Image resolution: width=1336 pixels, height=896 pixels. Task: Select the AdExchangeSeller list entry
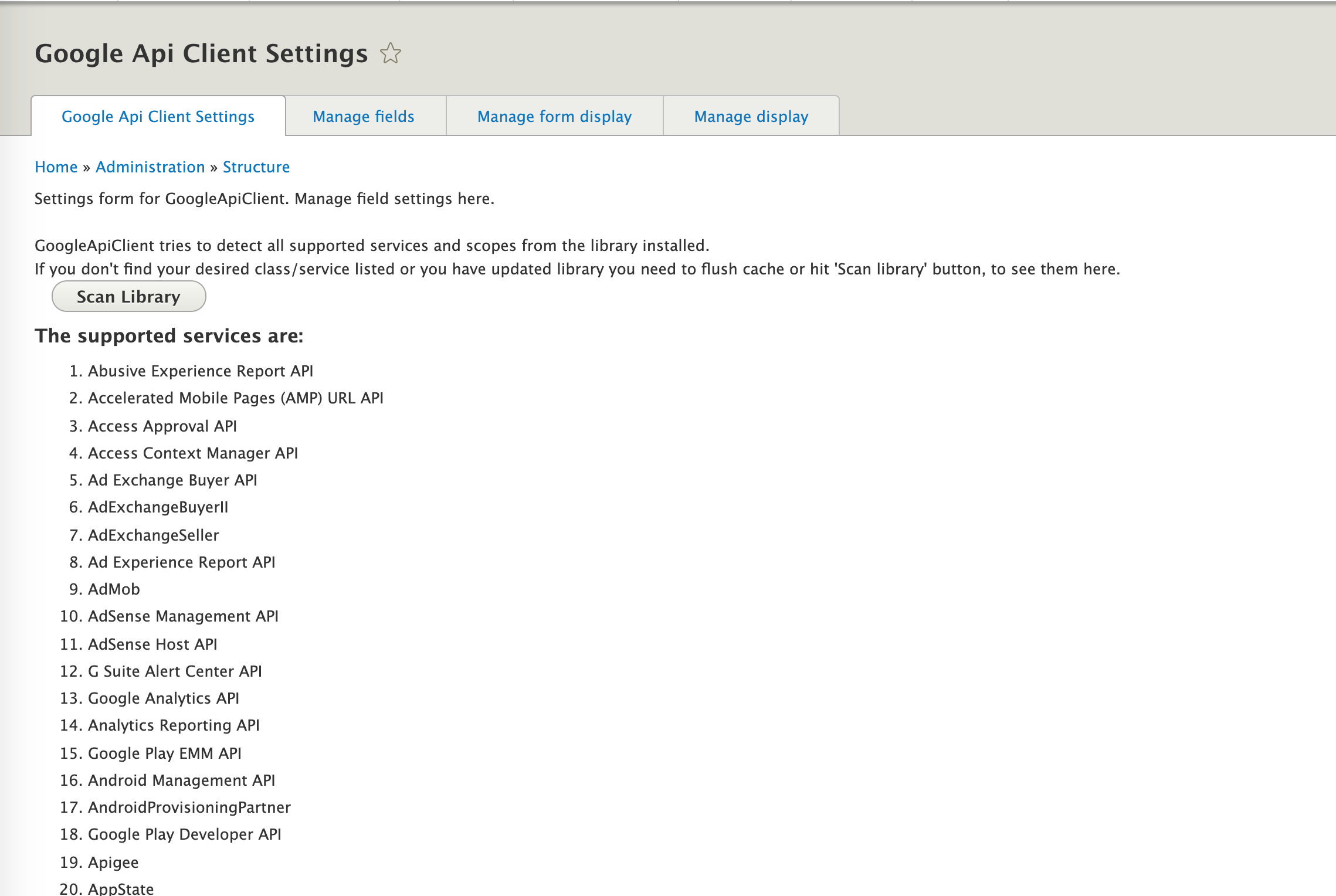click(x=153, y=535)
